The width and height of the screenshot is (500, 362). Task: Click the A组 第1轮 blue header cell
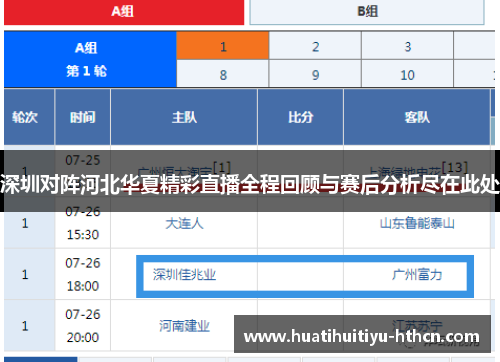[90, 59]
